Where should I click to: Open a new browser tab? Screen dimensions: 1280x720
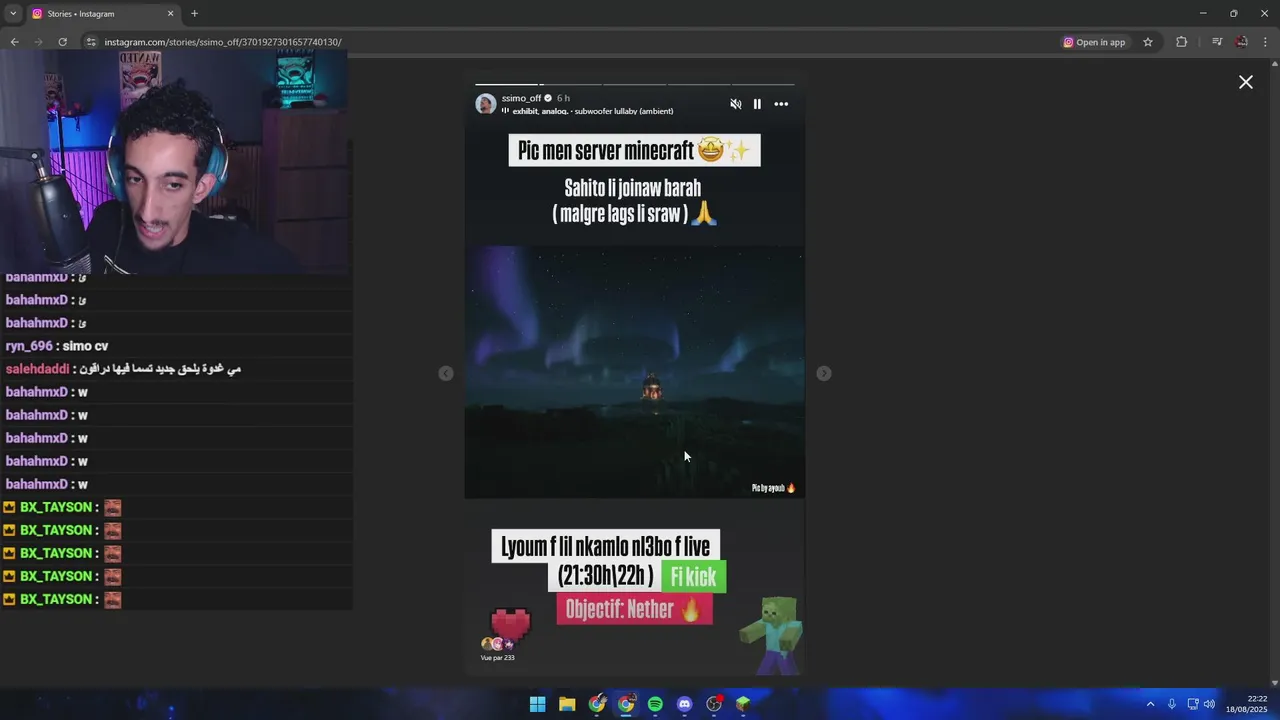pyautogui.click(x=194, y=14)
